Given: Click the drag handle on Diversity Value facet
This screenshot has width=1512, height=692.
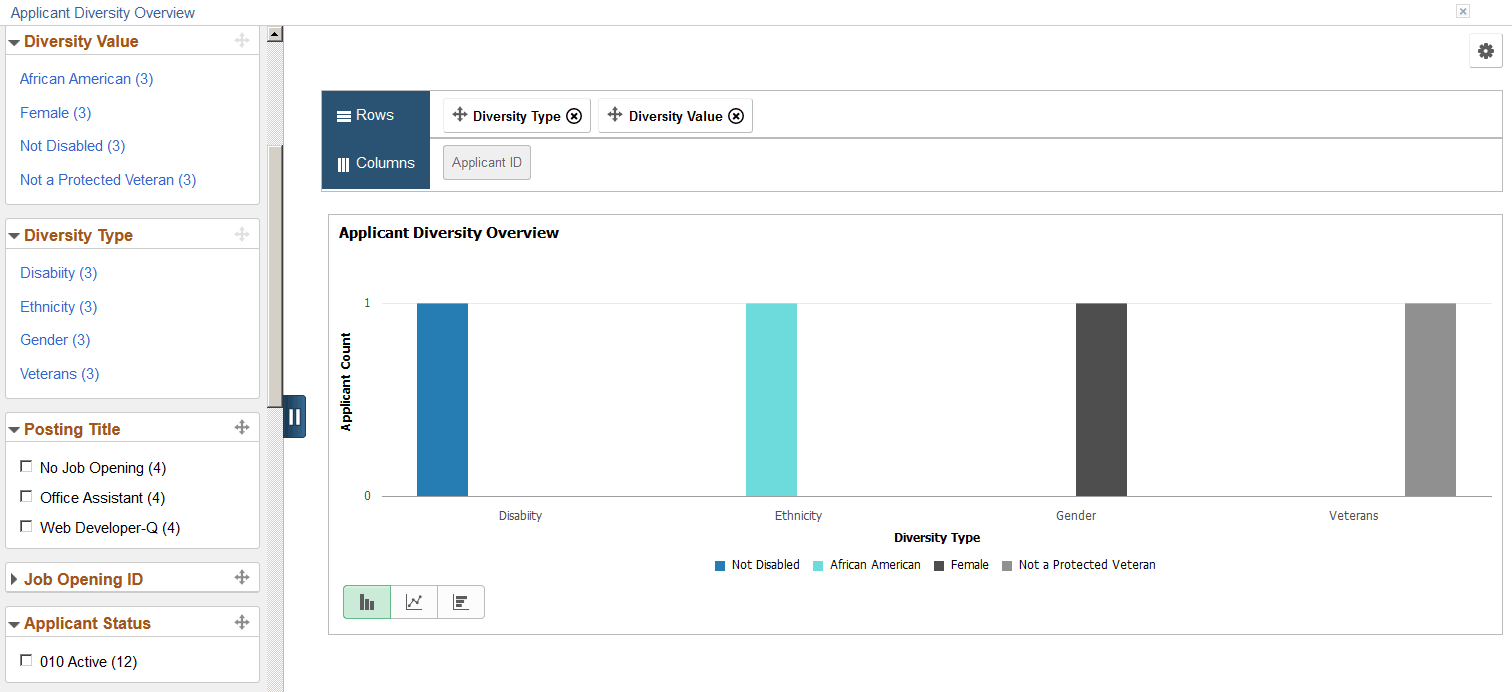Looking at the screenshot, I should point(242,40).
